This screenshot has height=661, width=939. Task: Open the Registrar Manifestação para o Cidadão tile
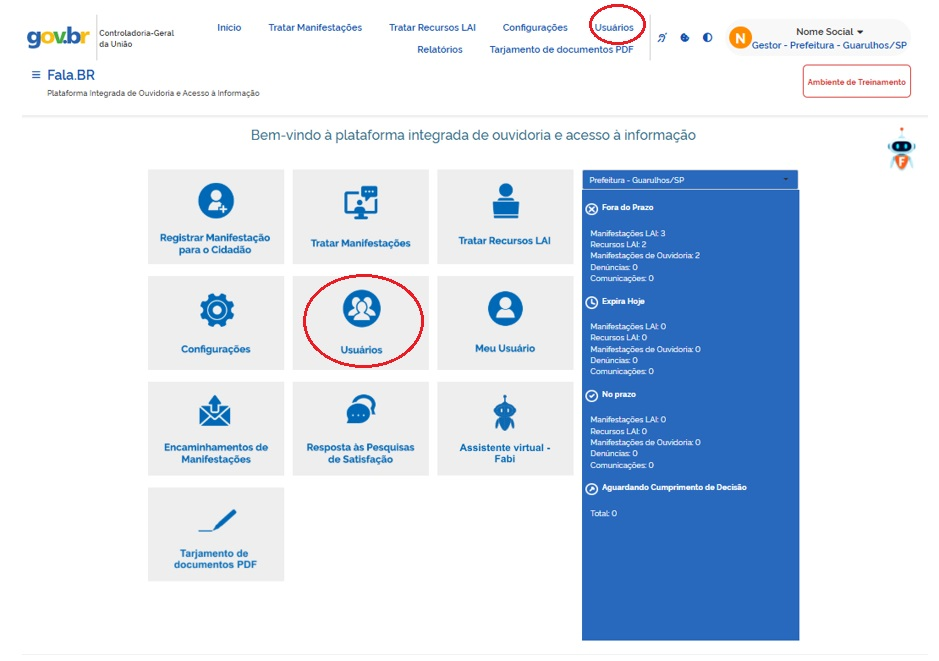click(215, 216)
